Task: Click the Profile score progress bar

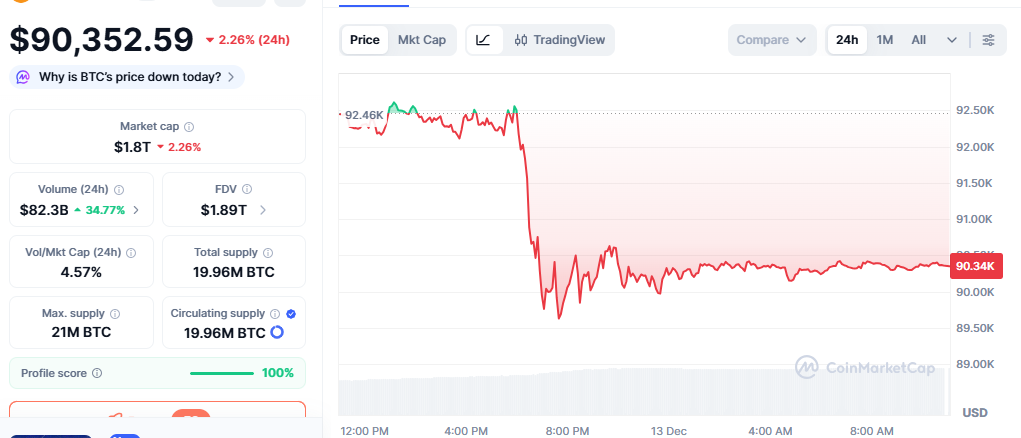Action: [221, 373]
